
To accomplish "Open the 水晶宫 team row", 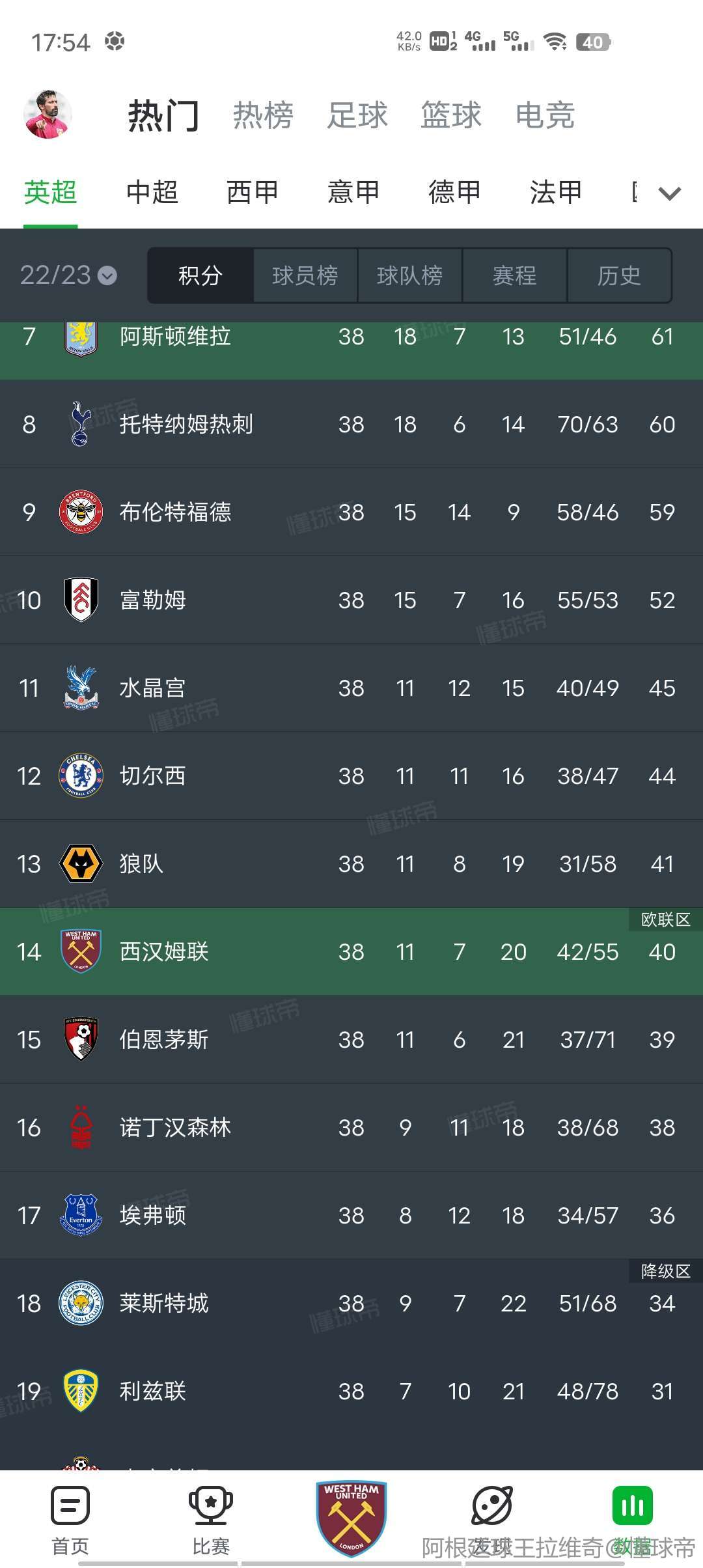I will click(351, 688).
